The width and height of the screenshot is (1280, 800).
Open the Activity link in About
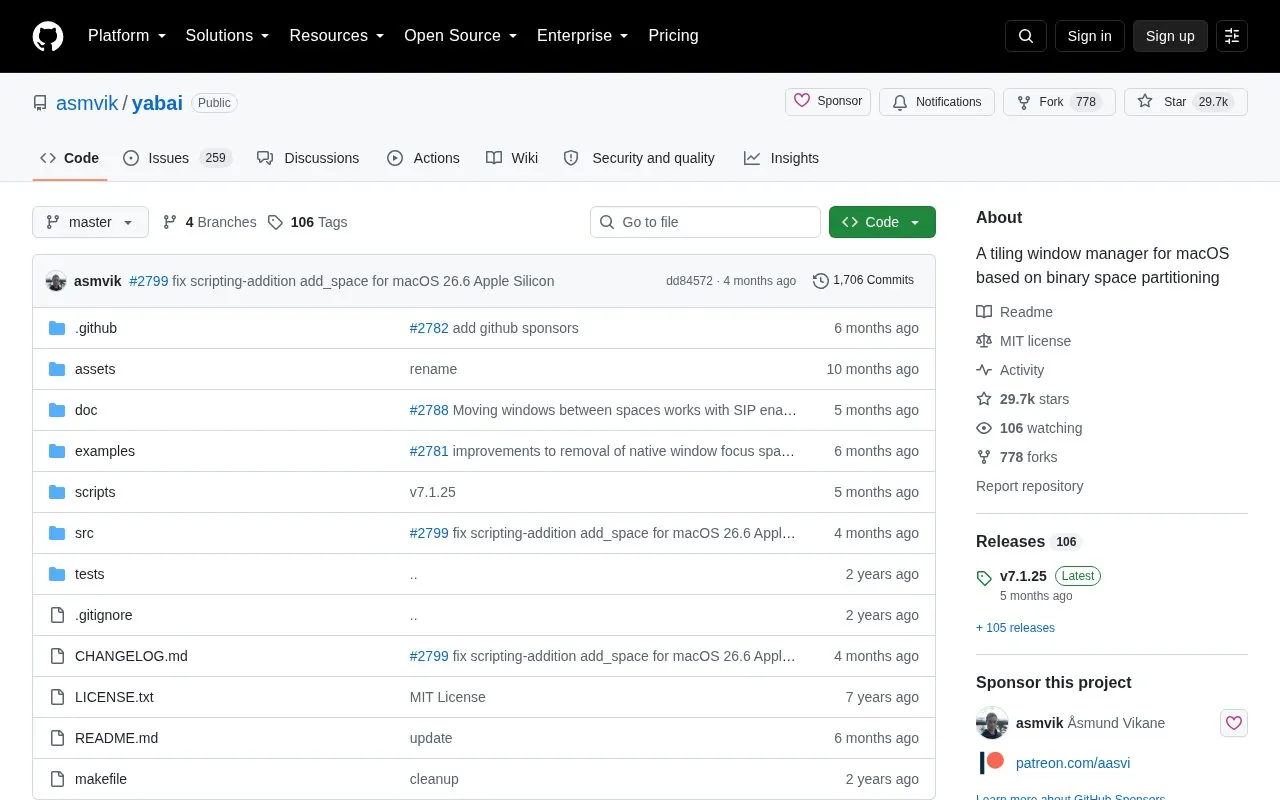point(1010,370)
